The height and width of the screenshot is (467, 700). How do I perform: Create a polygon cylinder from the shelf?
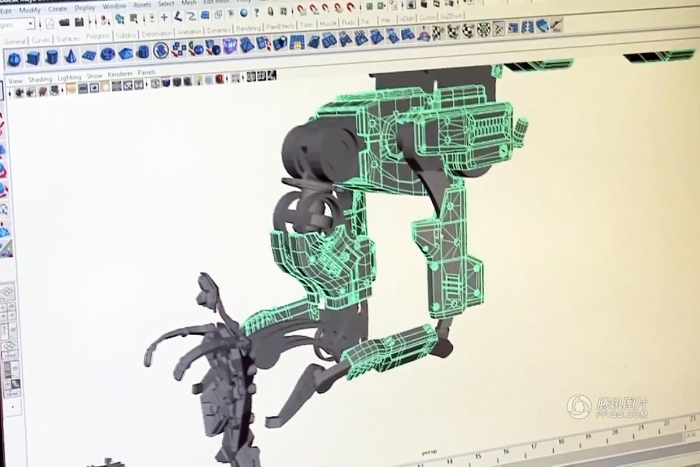[52, 57]
